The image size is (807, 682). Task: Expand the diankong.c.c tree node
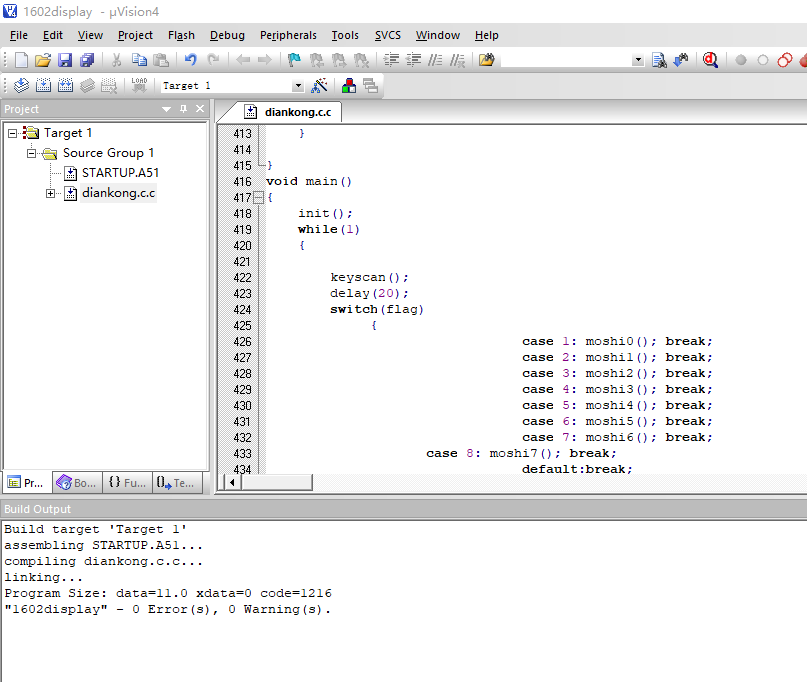(50, 194)
